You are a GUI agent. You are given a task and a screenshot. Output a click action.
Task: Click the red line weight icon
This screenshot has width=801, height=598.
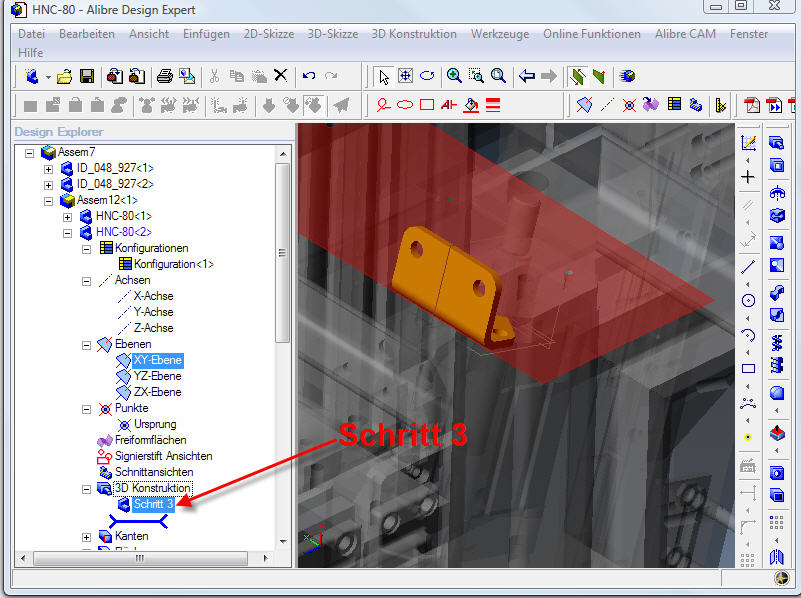tap(493, 105)
